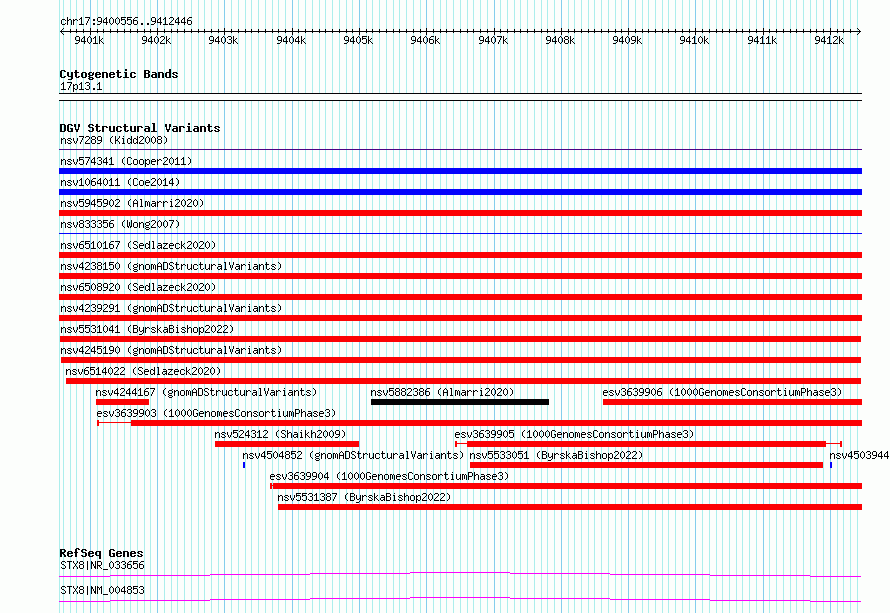
Task: Select the red nsv524312 variant bar
Action: 287,444
